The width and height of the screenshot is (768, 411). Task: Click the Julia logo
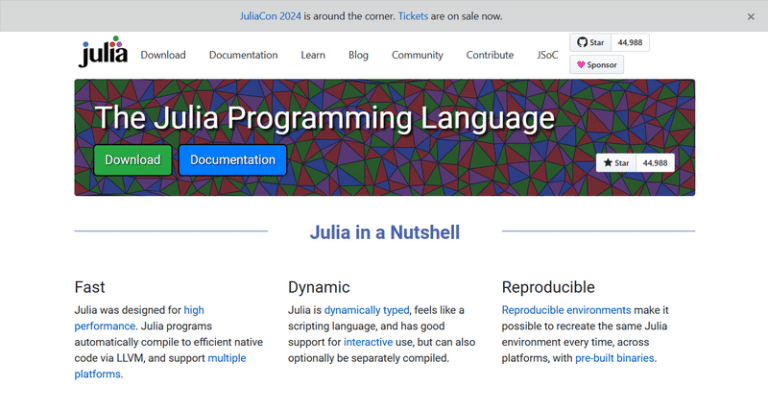(x=103, y=52)
